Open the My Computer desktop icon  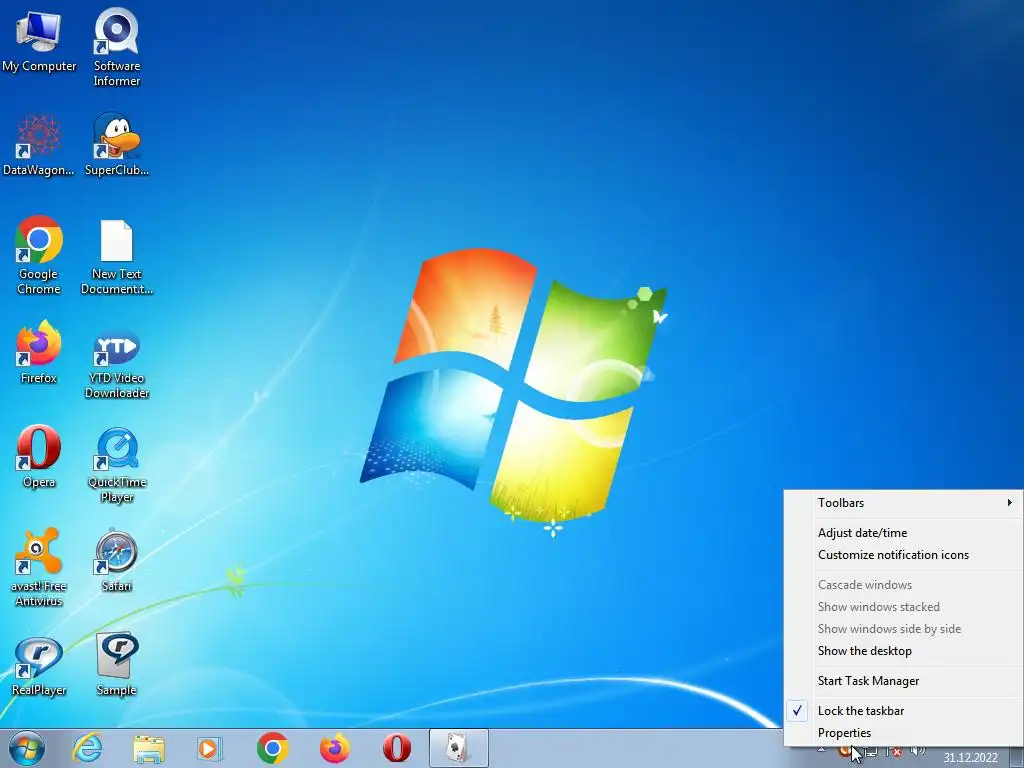pos(39,40)
